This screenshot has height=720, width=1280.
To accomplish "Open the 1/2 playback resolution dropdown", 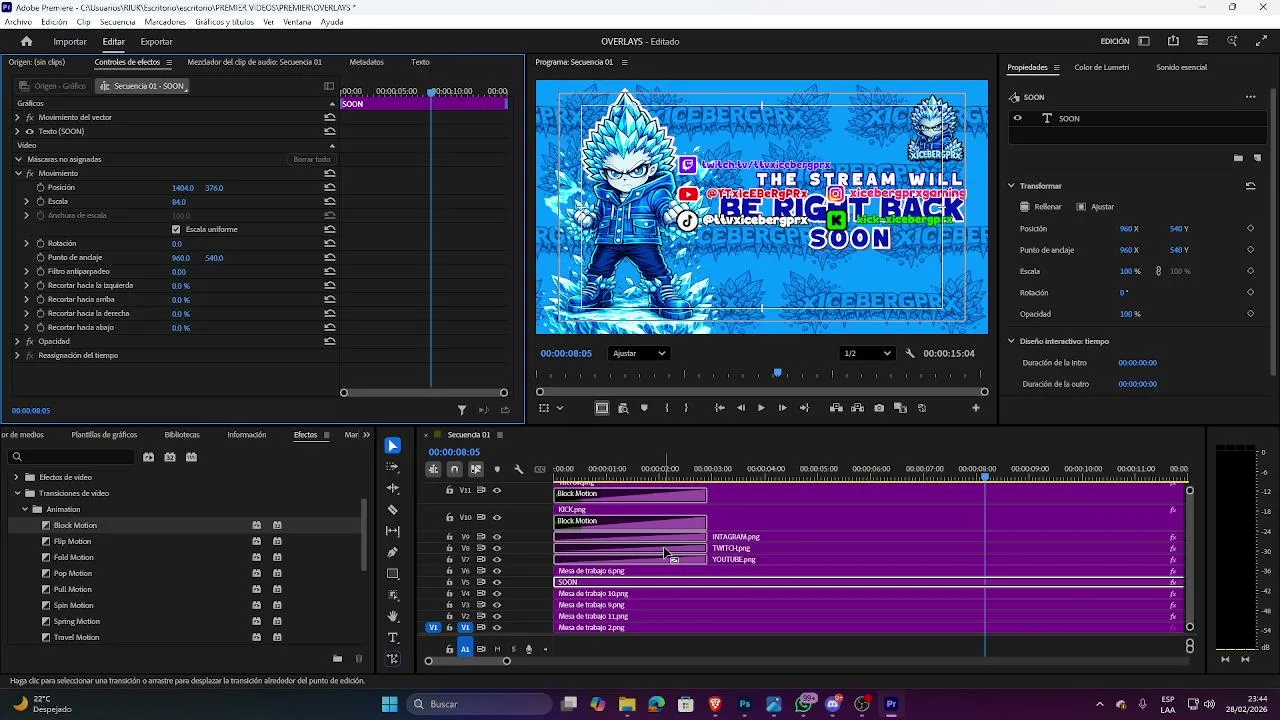I will tap(867, 353).
